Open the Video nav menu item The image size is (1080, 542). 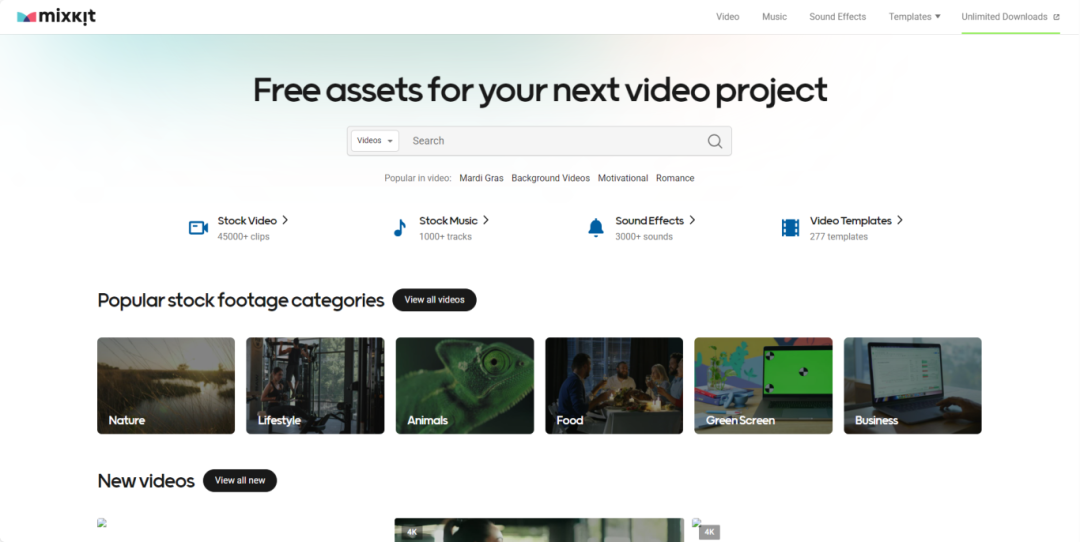727,17
